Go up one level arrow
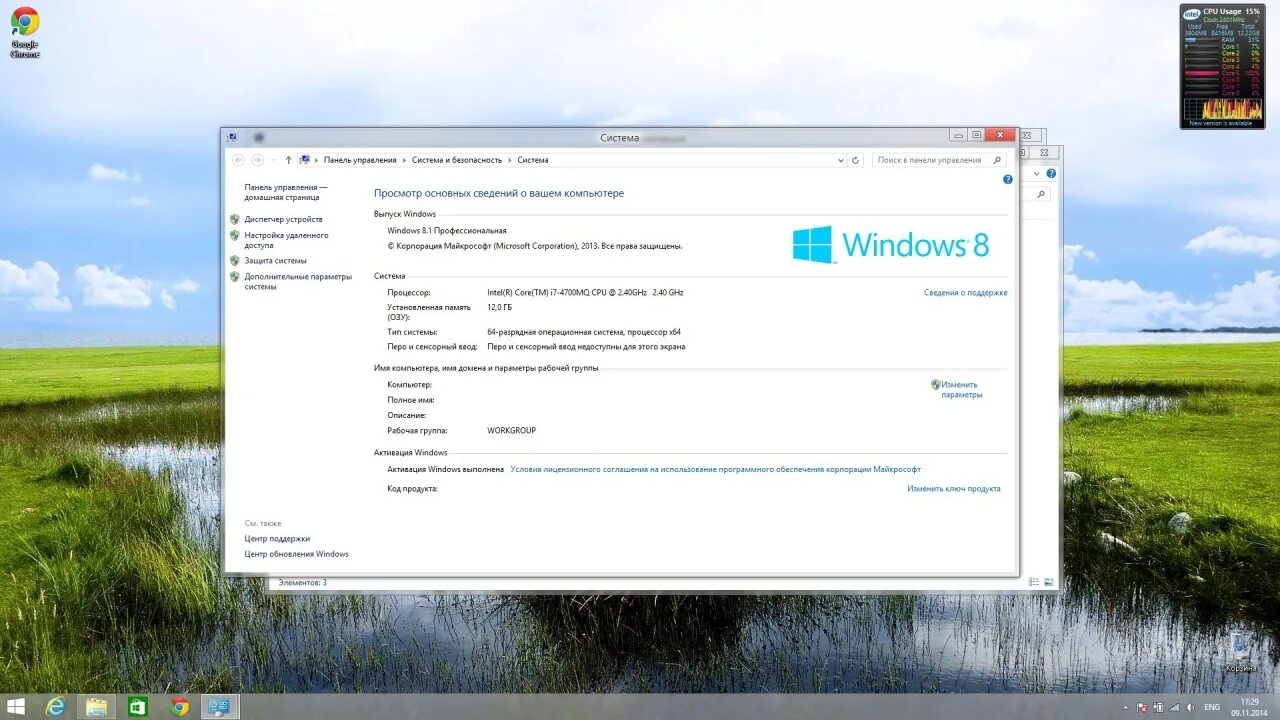The image size is (1280, 720). tap(289, 160)
